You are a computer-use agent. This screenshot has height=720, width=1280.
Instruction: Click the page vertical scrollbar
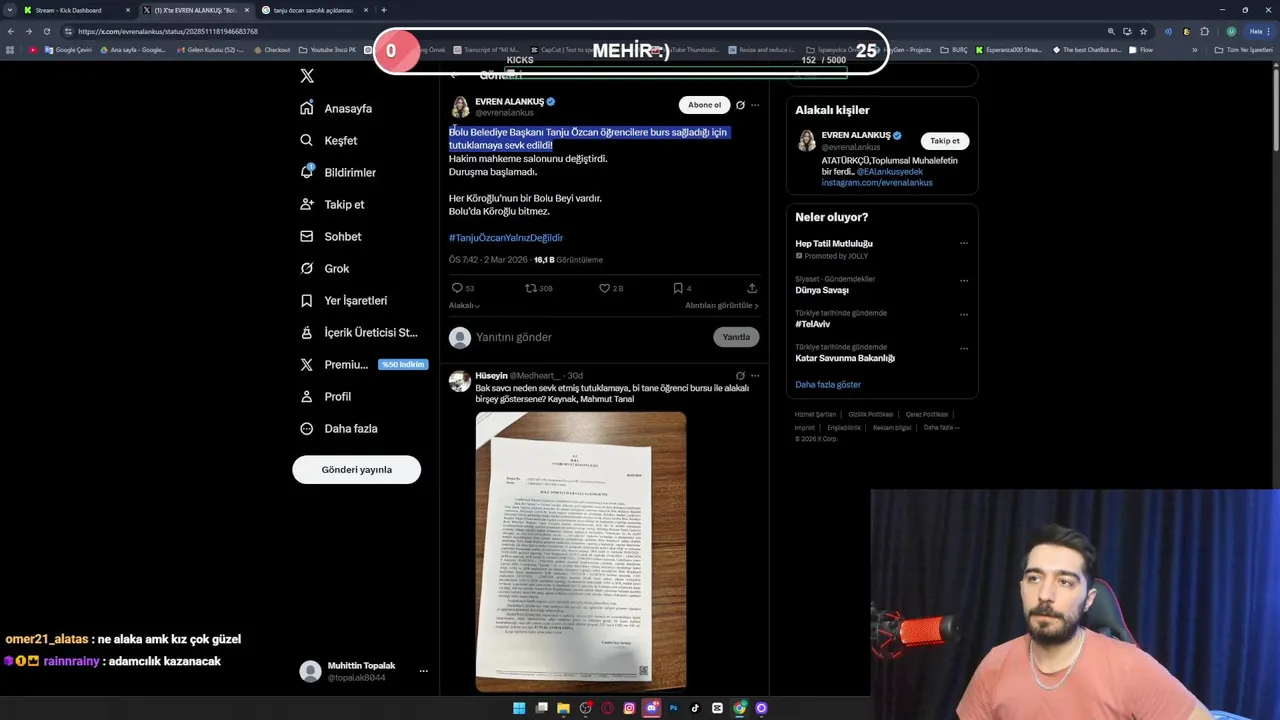coord(1275,110)
